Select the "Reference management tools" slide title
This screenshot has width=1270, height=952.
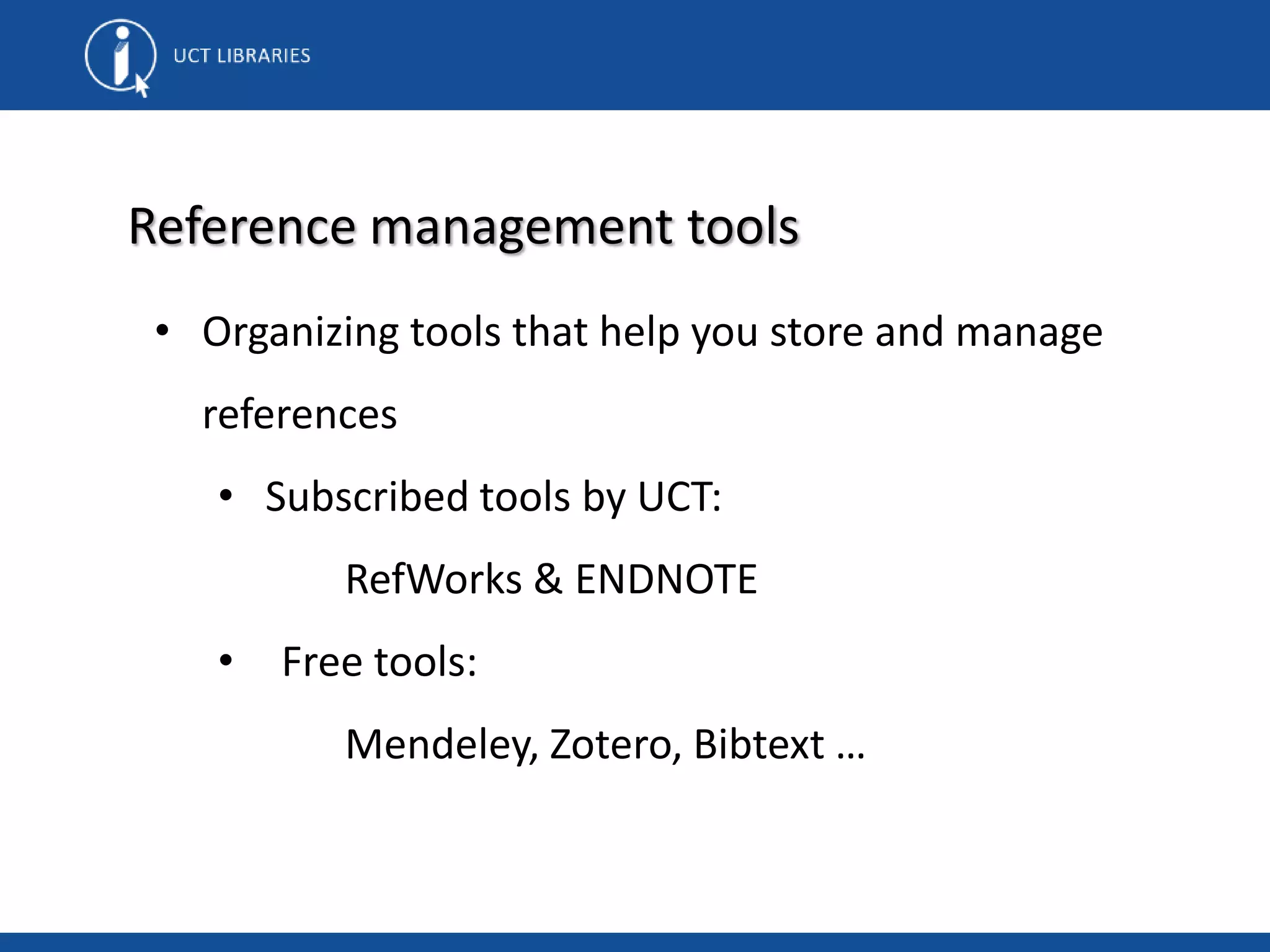click(463, 227)
